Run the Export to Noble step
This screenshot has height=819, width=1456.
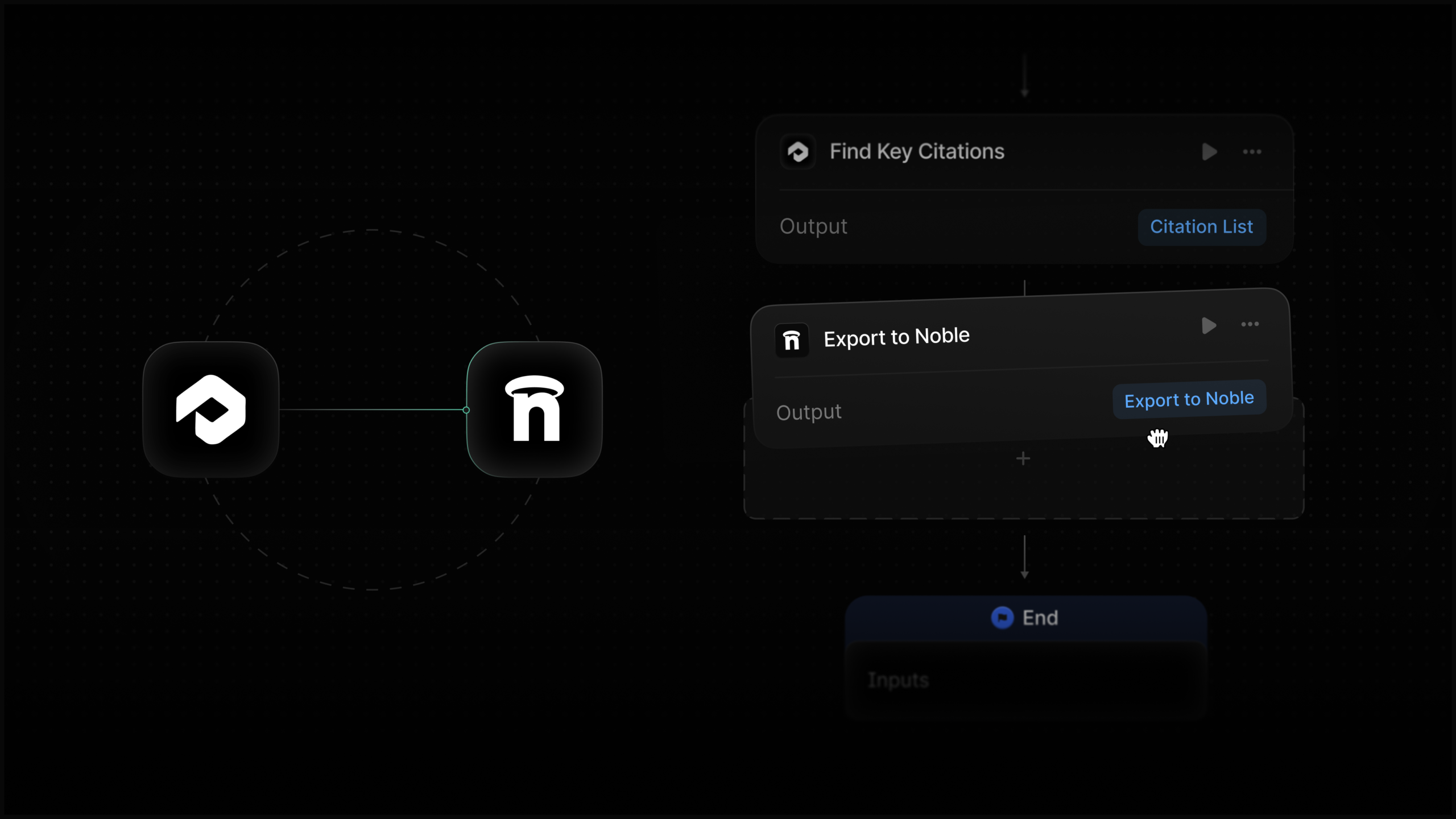click(x=1209, y=325)
